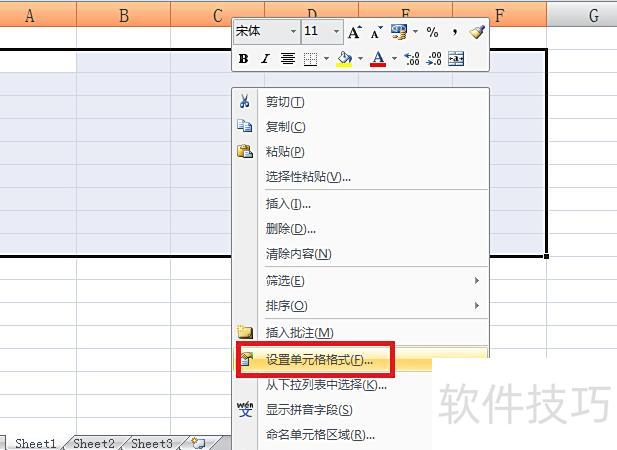This screenshot has width=617, height=450.
Task: Switch to the Sheet3 tab
Action: (x=151, y=443)
